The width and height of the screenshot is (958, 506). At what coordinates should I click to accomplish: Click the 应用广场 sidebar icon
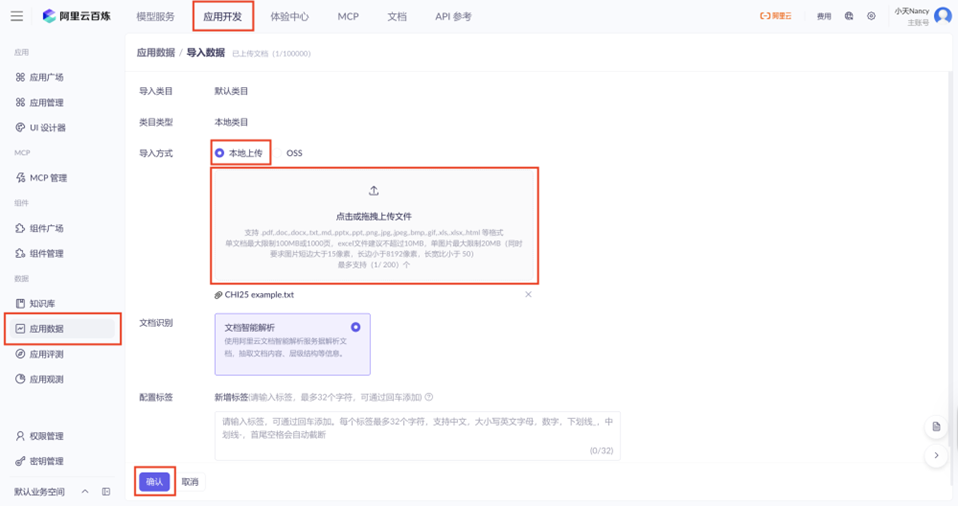tap(20, 78)
